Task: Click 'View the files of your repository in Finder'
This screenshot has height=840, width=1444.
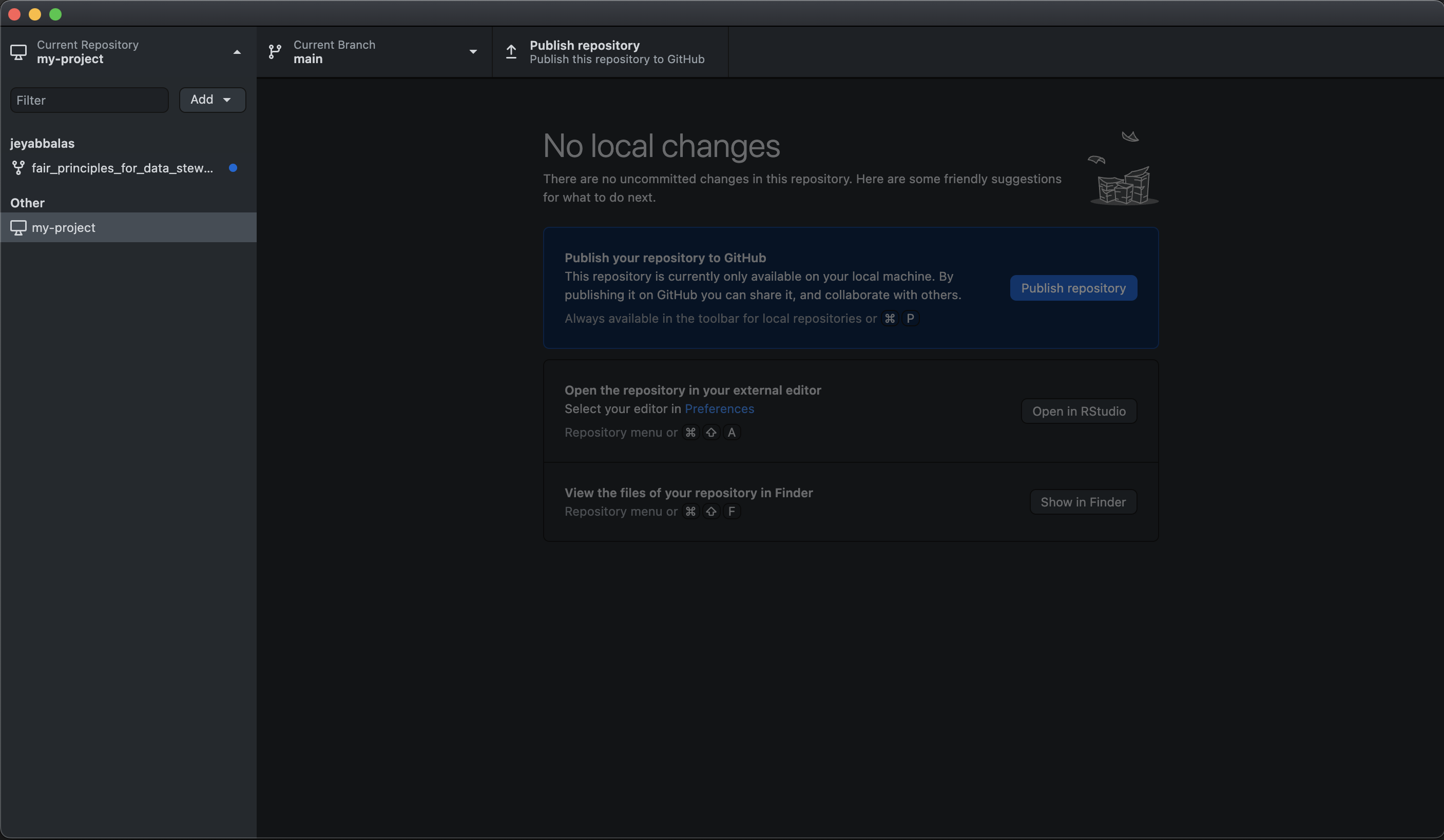Action: click(689, 493)
